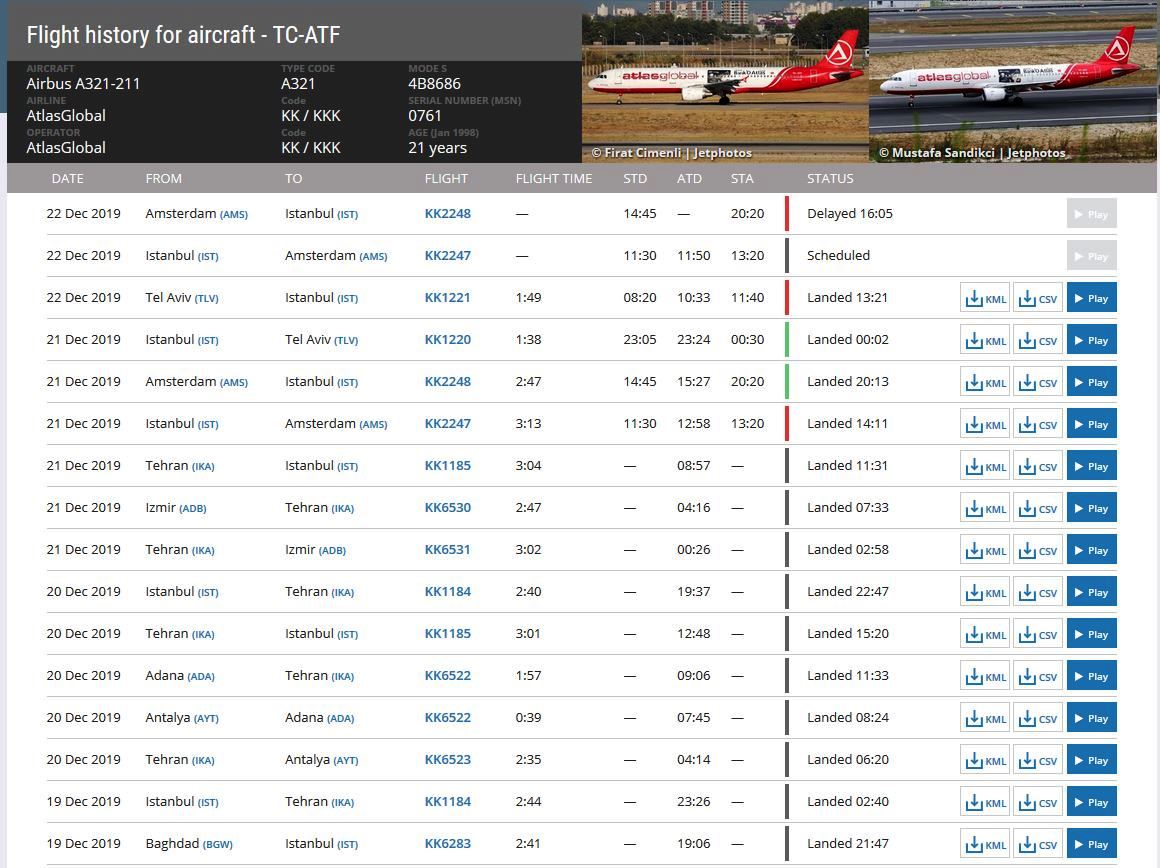1160x868 pixels.
Task: Open flight KK6283 link
Action: click(448, 844)
